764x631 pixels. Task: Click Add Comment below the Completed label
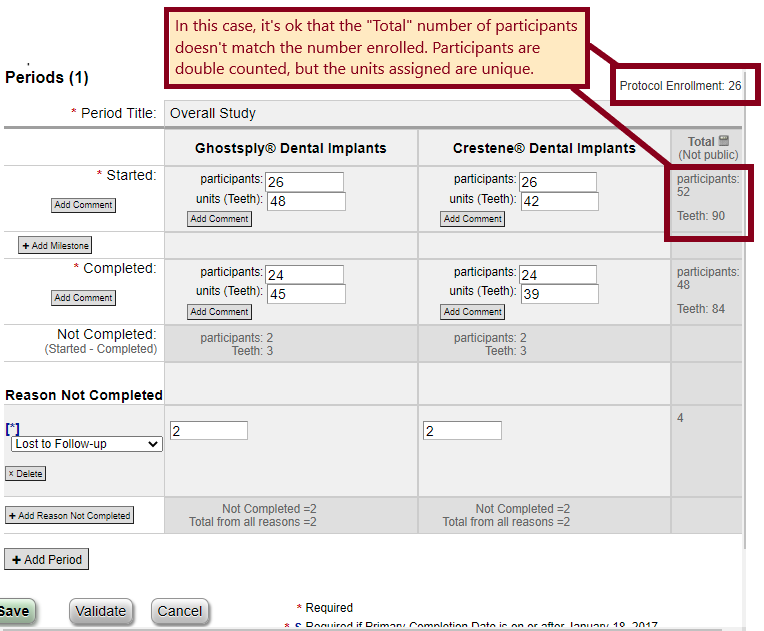pos(83,298)
